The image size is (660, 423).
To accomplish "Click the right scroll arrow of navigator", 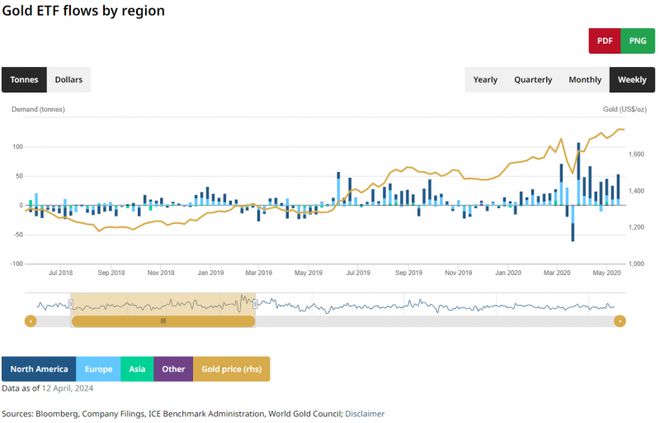I will click(620, 321).
